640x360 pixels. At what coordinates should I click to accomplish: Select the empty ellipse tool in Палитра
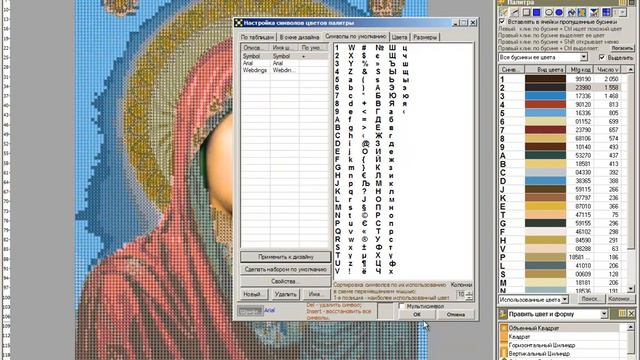pos(549,12)
